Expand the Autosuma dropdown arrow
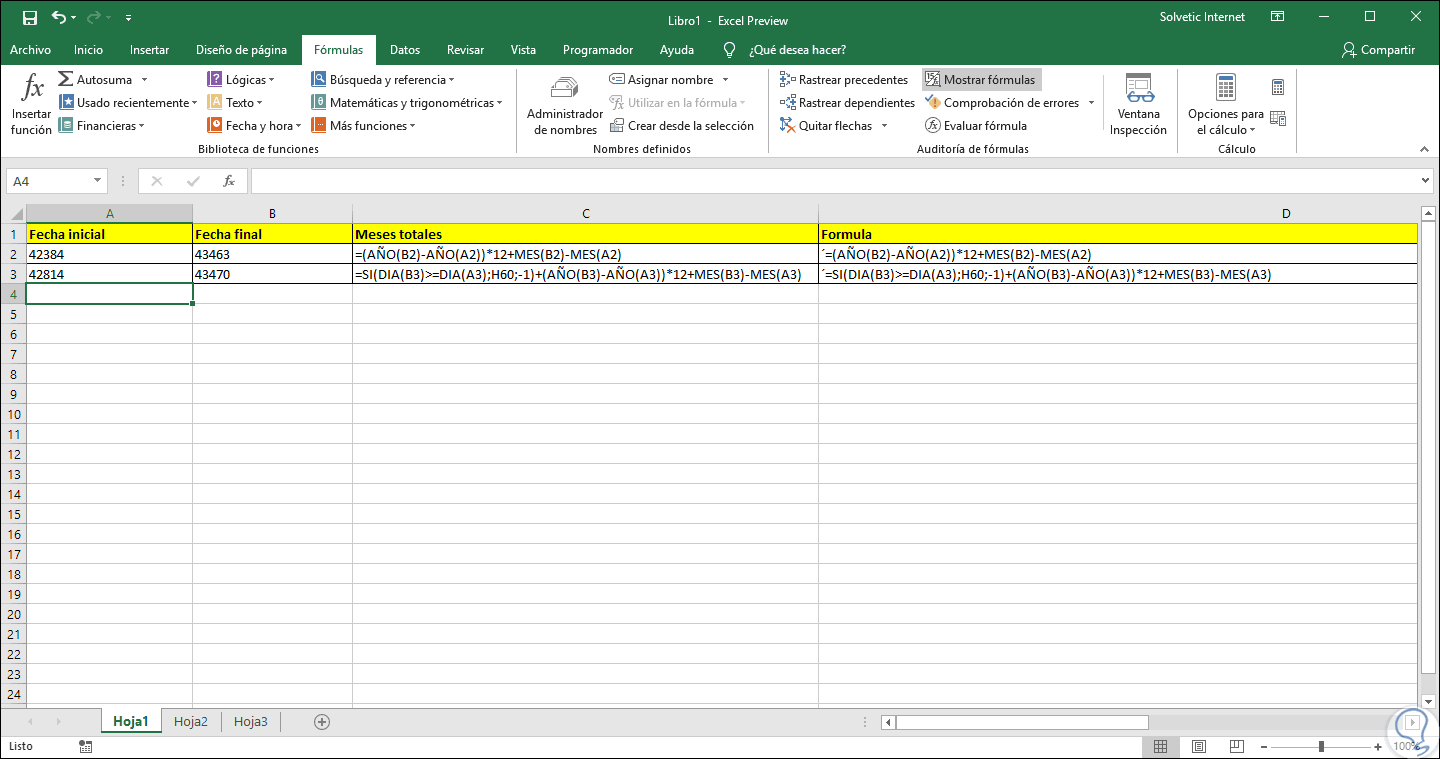Viewport: 1440px width, 759px height. click(x=144, y=80)
